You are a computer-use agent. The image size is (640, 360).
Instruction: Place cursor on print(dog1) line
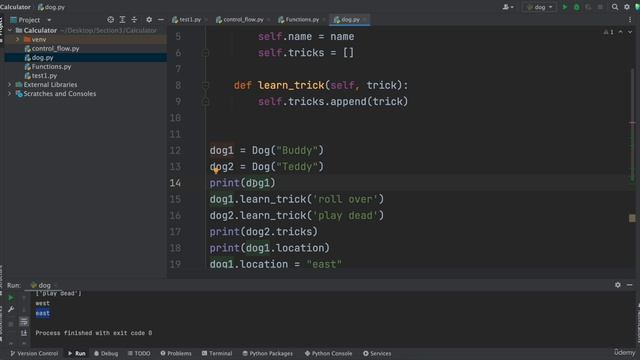coord(242,183)
